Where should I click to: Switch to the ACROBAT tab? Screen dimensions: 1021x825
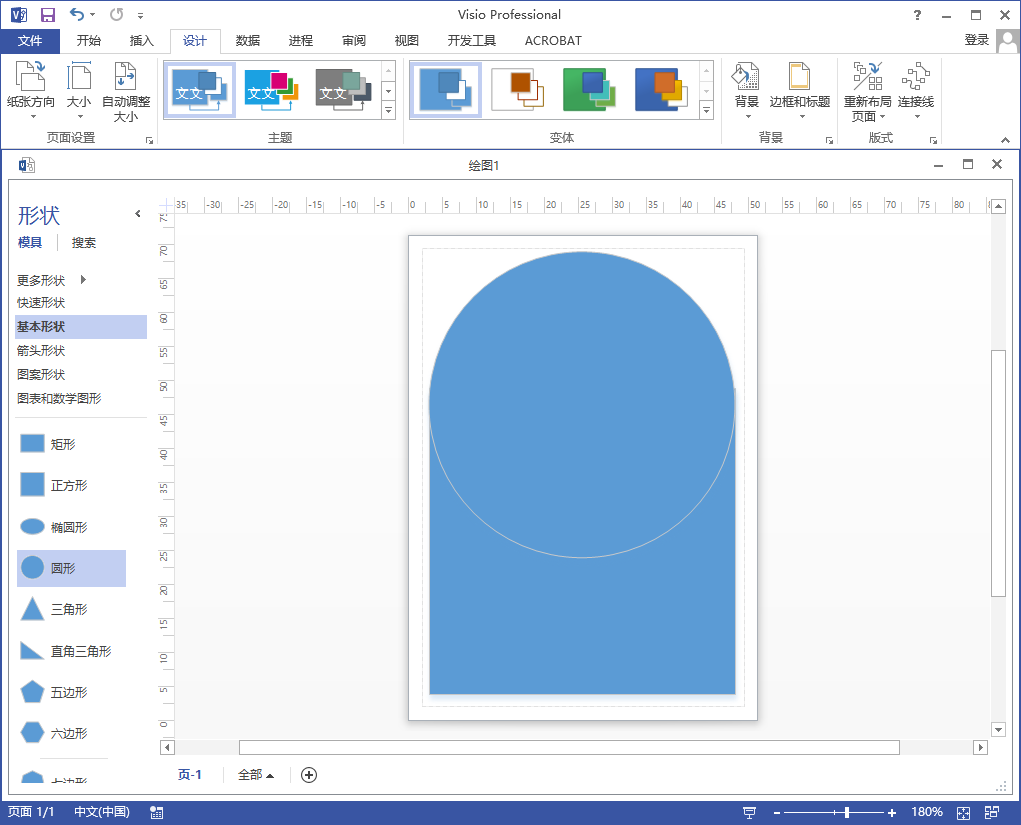[x=553, y=40]
